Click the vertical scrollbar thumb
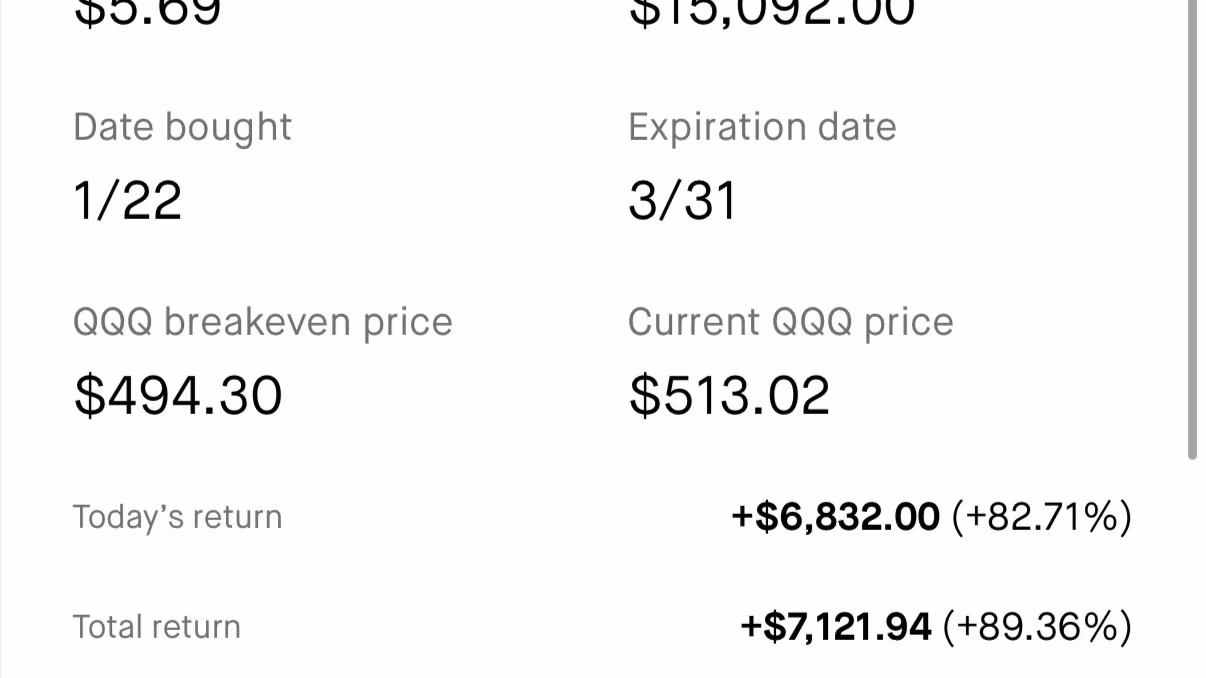 point(1192,230)
